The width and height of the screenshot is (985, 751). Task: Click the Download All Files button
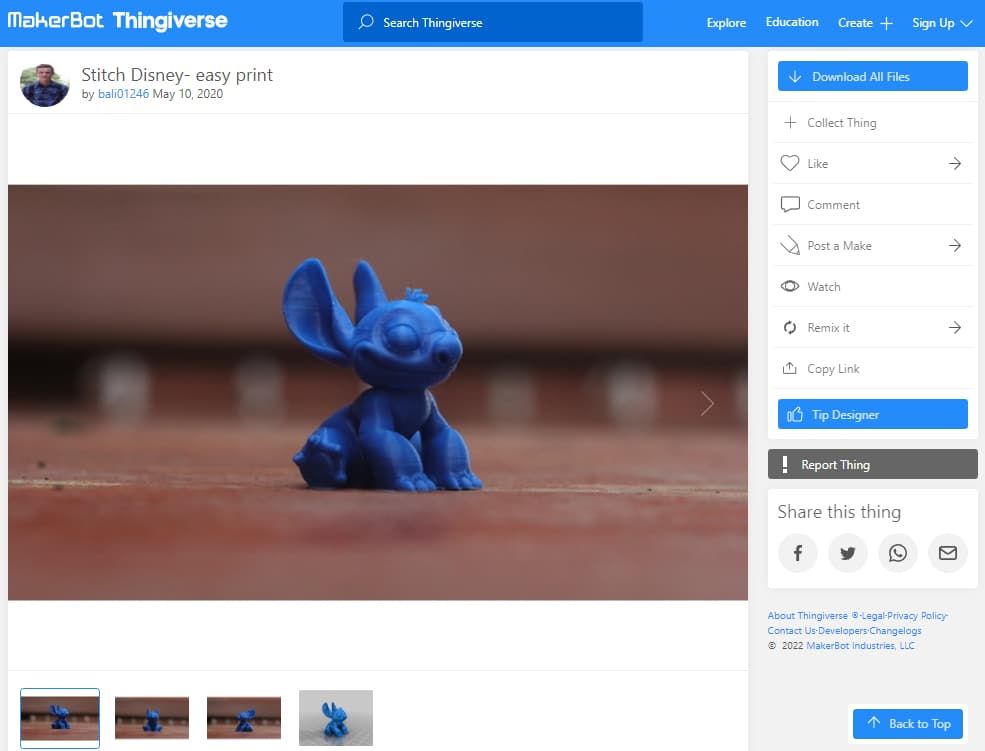point(871,75)
